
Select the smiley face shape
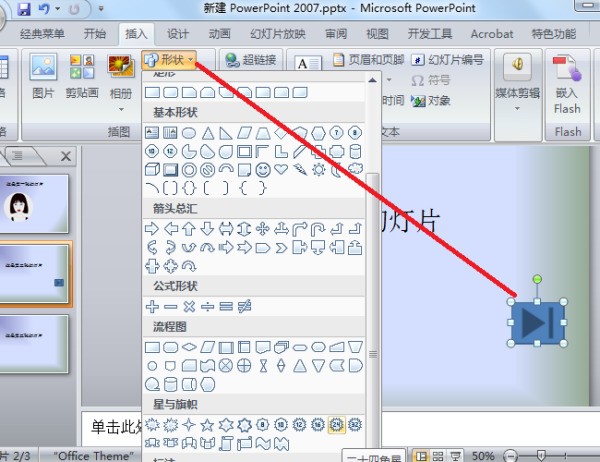pyautogui.click(x=262, y=170)
